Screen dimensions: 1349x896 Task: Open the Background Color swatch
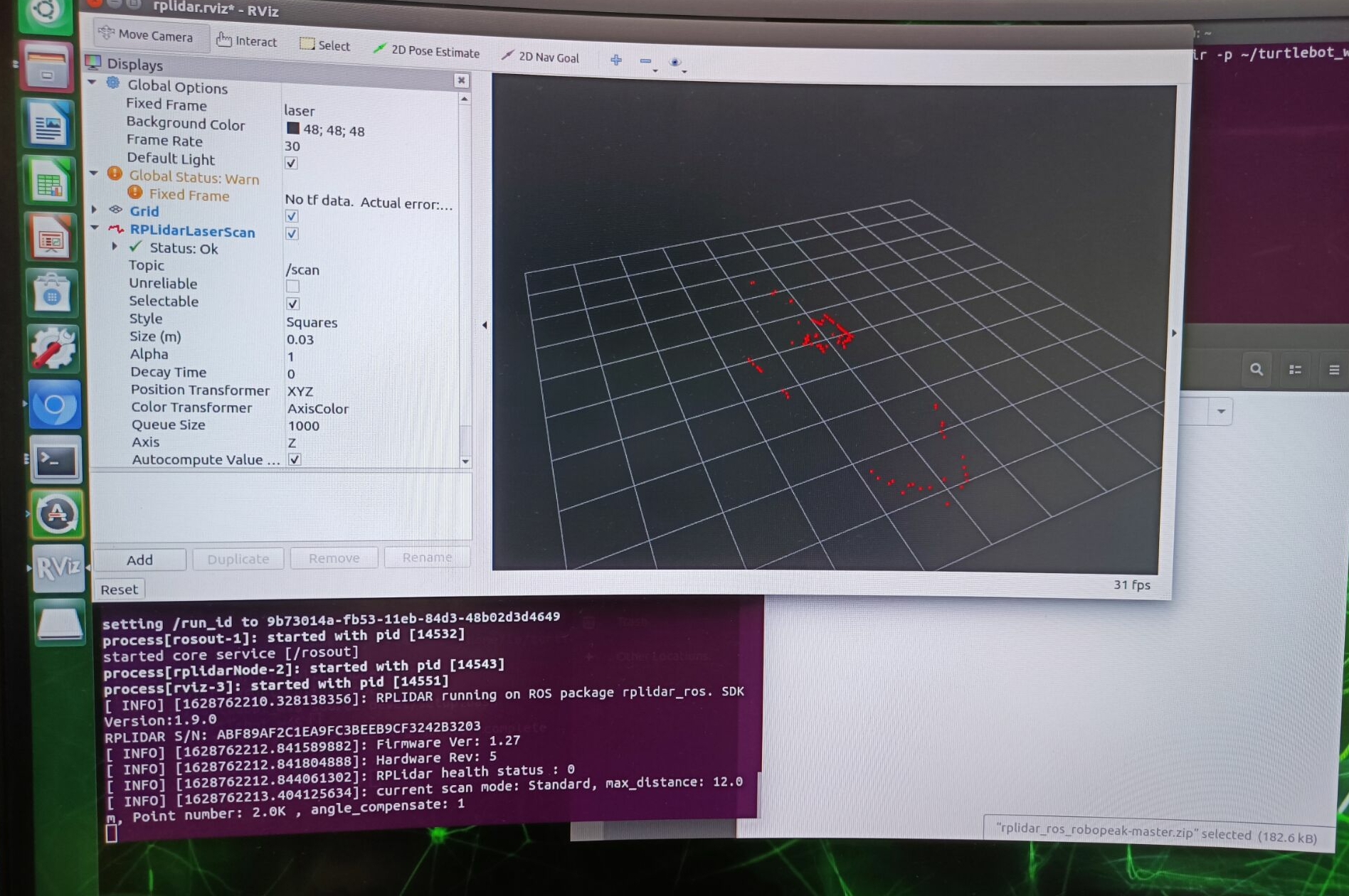pyautogui.click(x=292, y=128)
